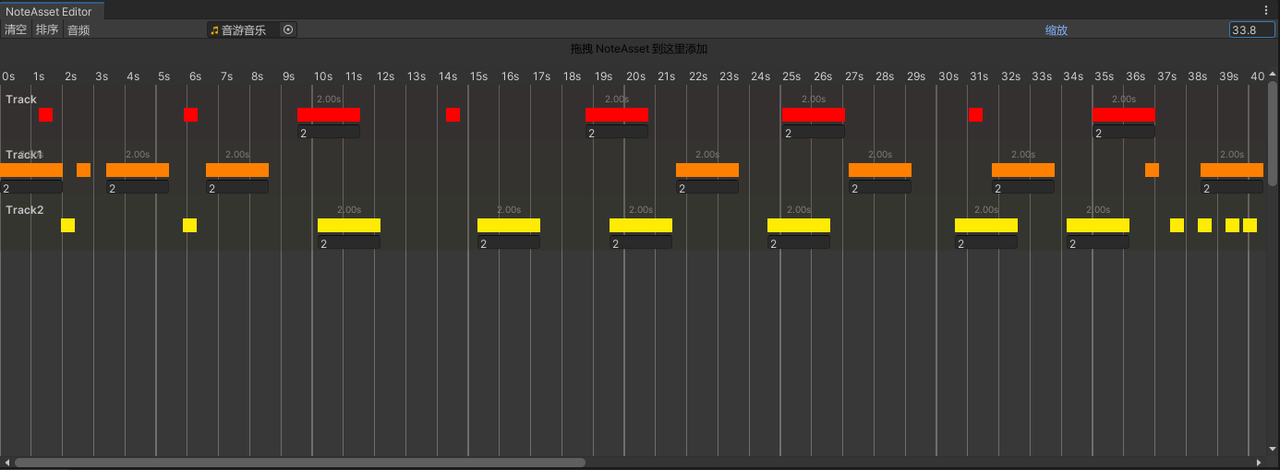Select the long red note starting near 10s

coord(328,115)
